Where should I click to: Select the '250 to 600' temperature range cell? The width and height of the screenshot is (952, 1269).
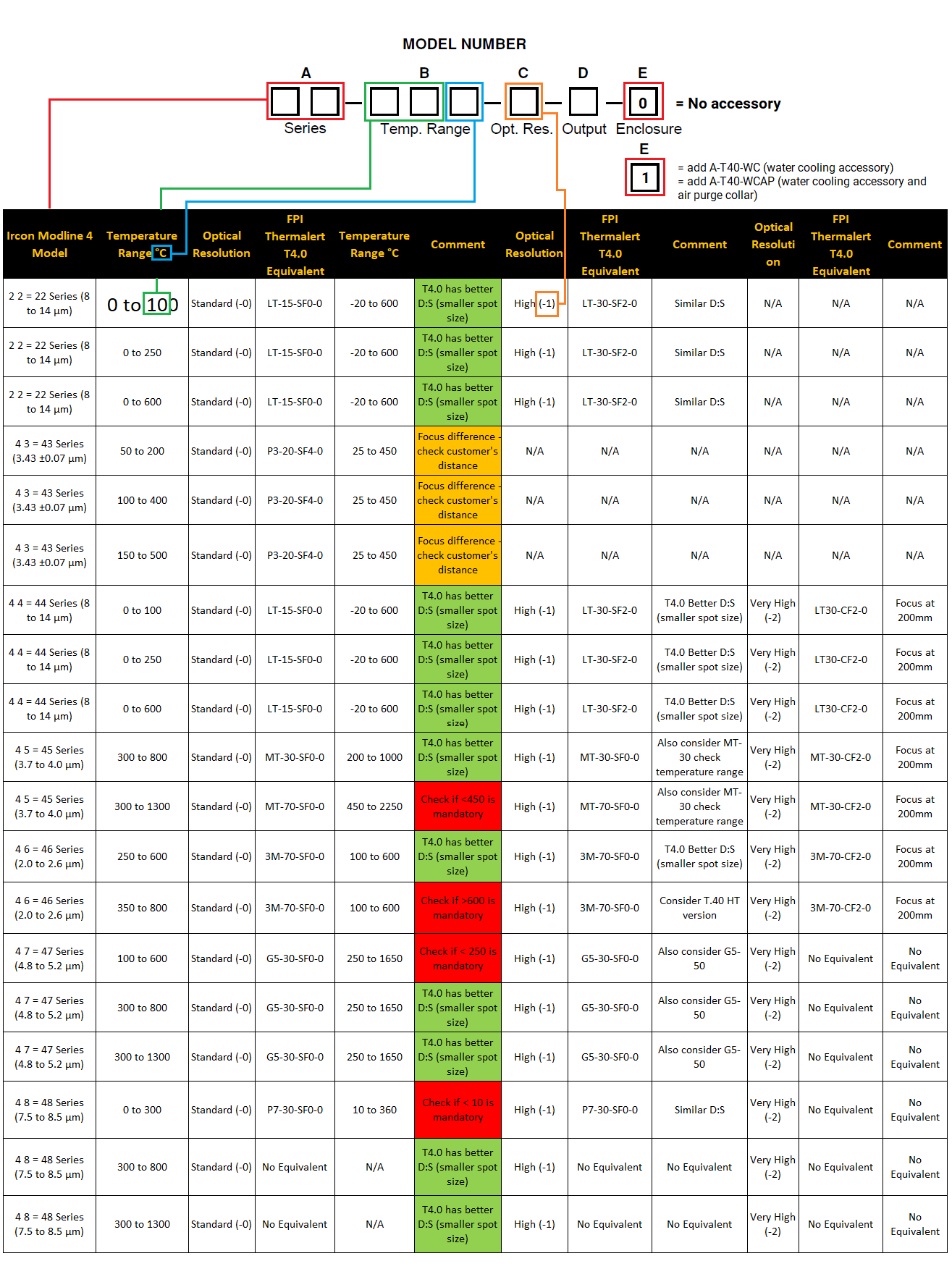[143, 856]
